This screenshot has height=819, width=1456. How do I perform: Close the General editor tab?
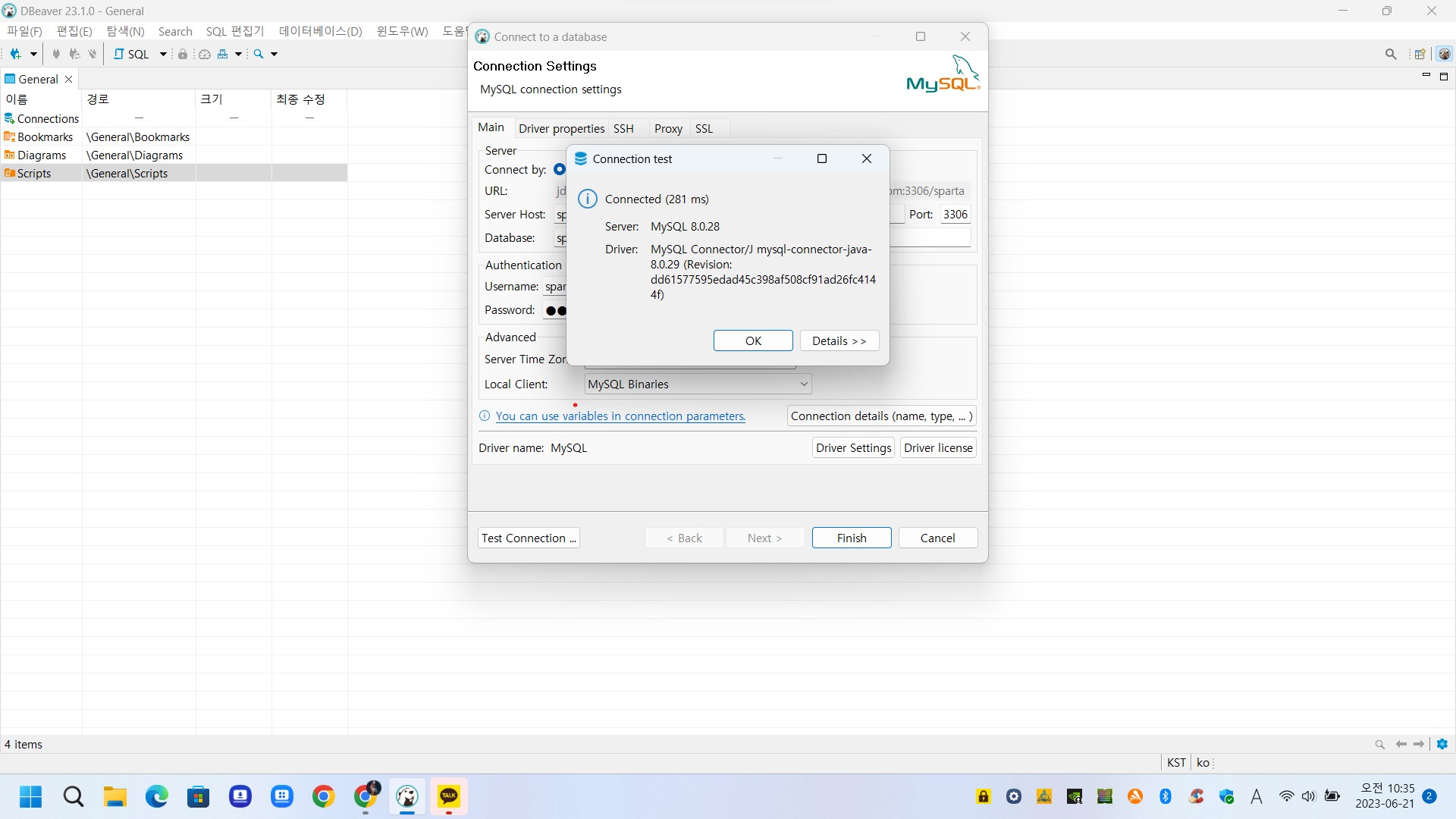[x=68, y=79]
